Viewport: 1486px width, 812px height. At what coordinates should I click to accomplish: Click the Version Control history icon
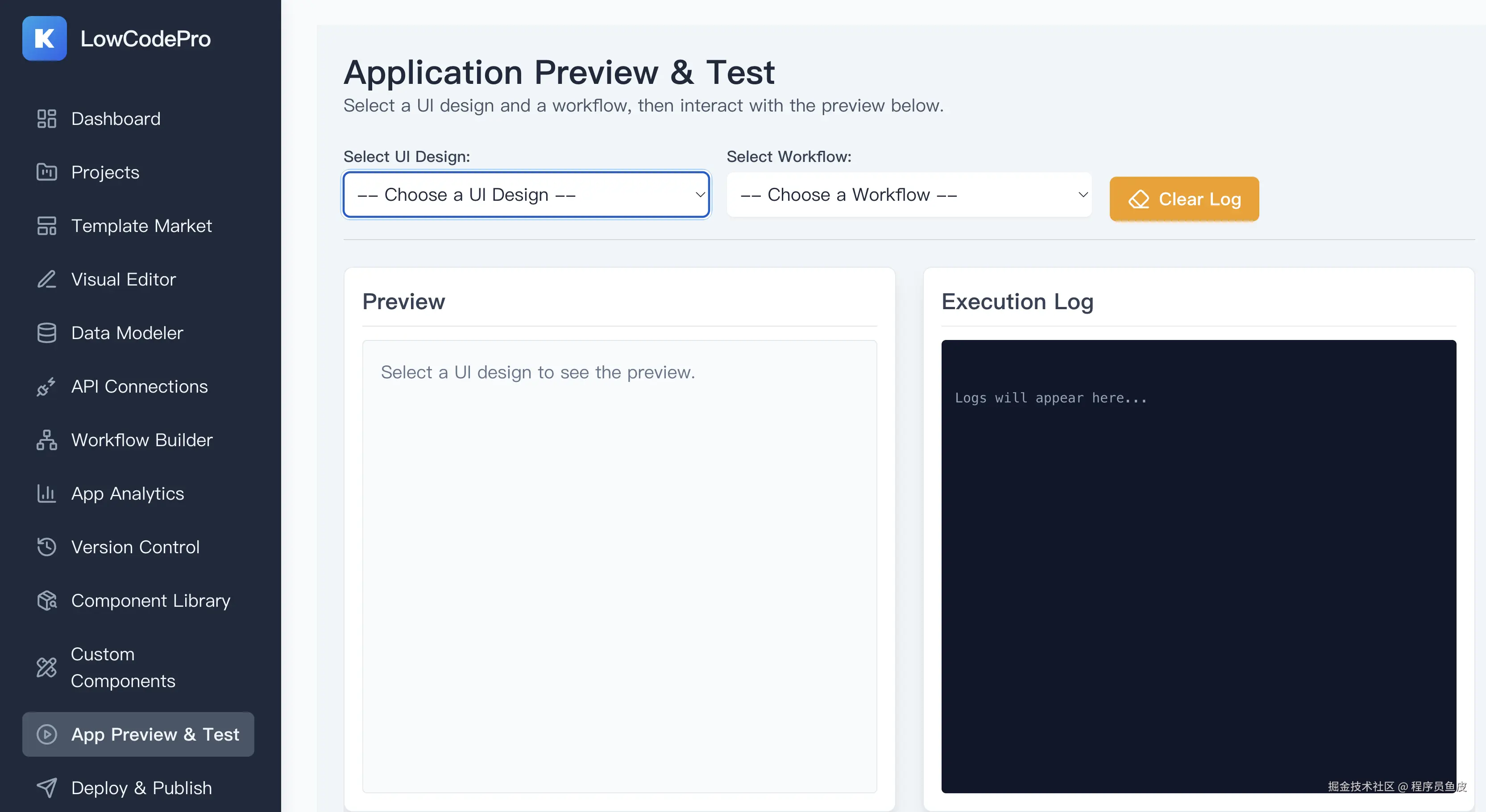click(x=47, y=547)
